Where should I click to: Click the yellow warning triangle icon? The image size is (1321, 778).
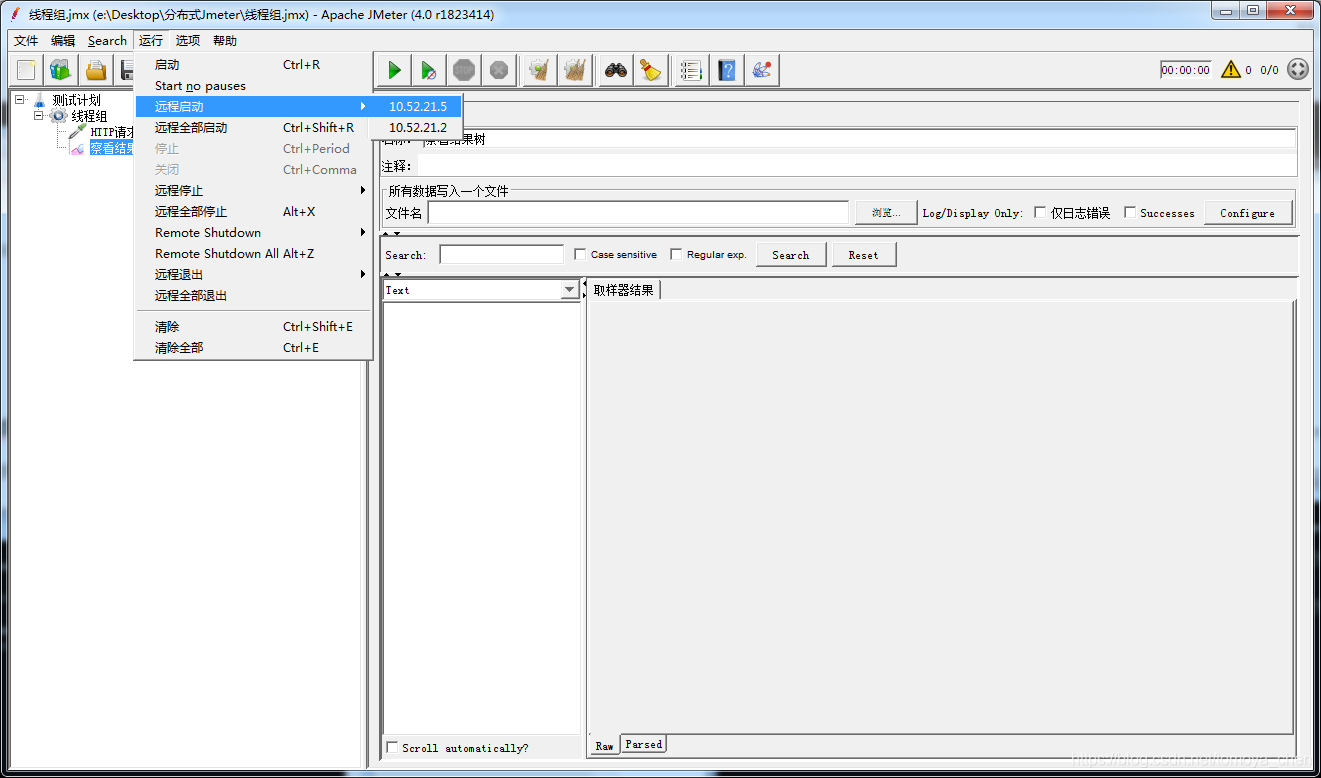(x=1230, y=70)
